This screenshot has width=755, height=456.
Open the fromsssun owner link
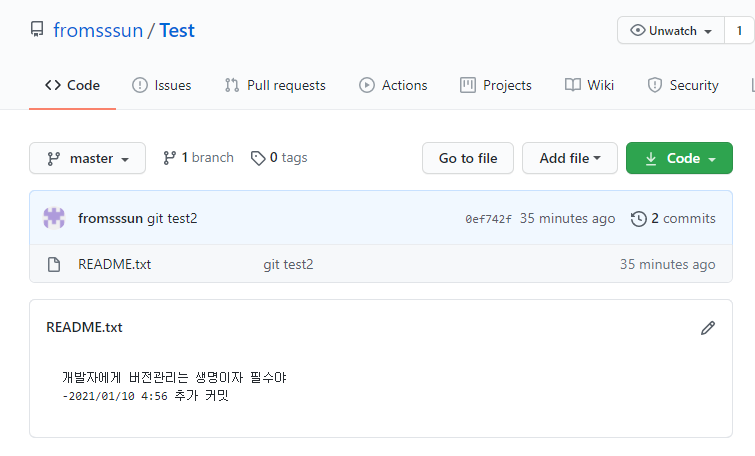[98, 30]
